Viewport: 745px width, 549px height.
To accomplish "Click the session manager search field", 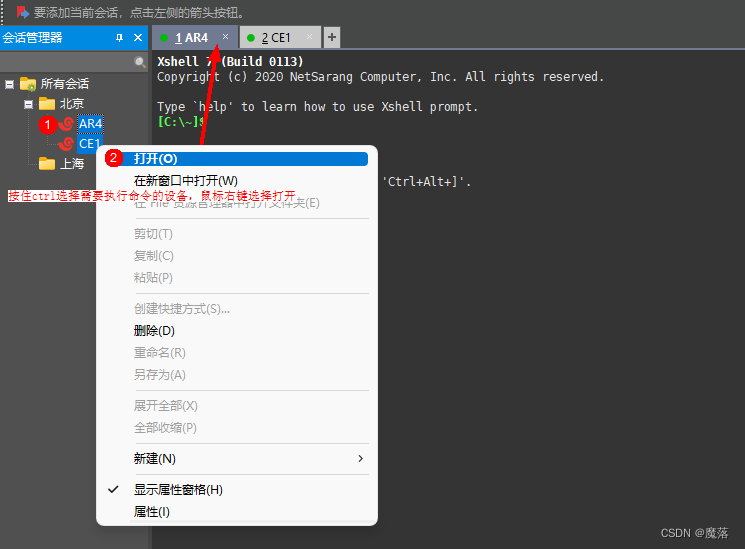I will coord(68,62).
